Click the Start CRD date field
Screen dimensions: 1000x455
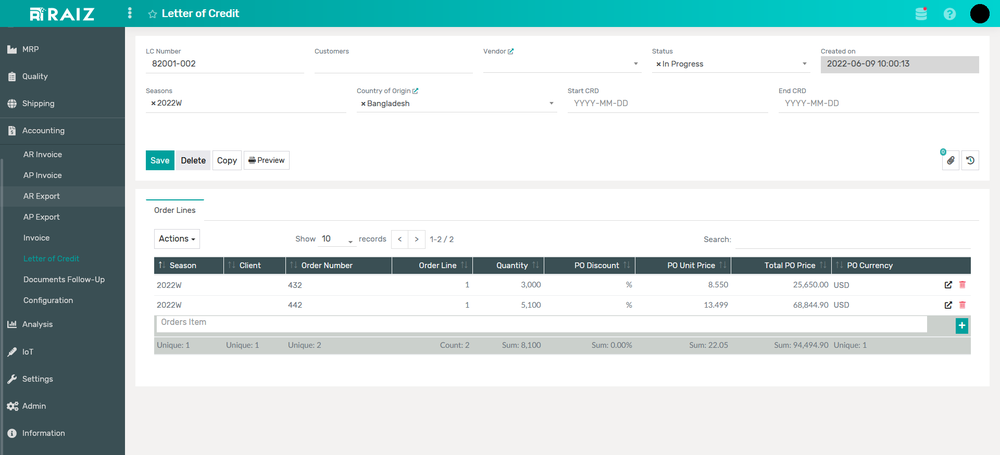[x=668, y=103]
